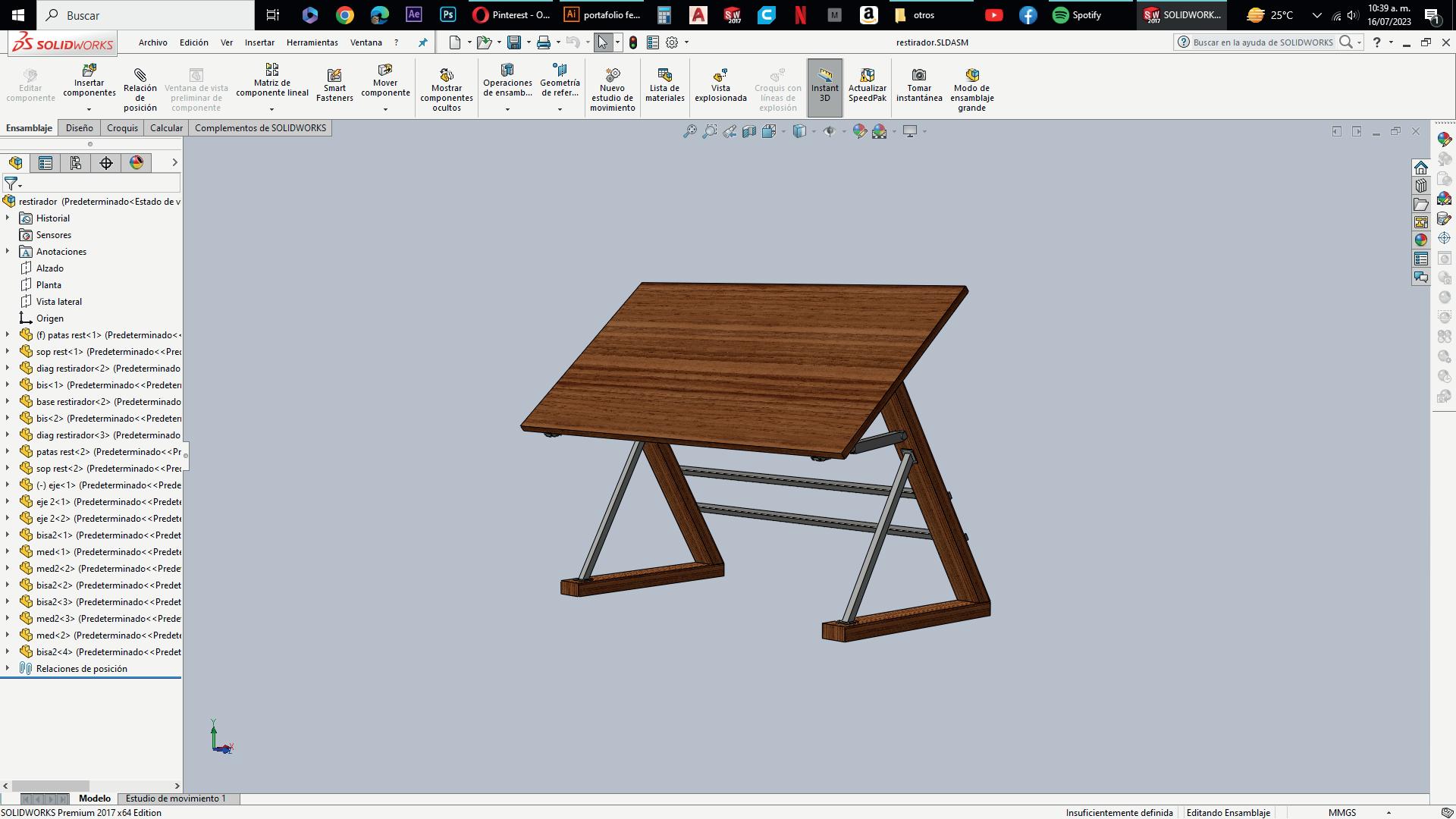Image resolution: width=1456 pixels, height=819 pixels.
Task: Expand the sop rest<1> component
Action: [x=8, y=352]
